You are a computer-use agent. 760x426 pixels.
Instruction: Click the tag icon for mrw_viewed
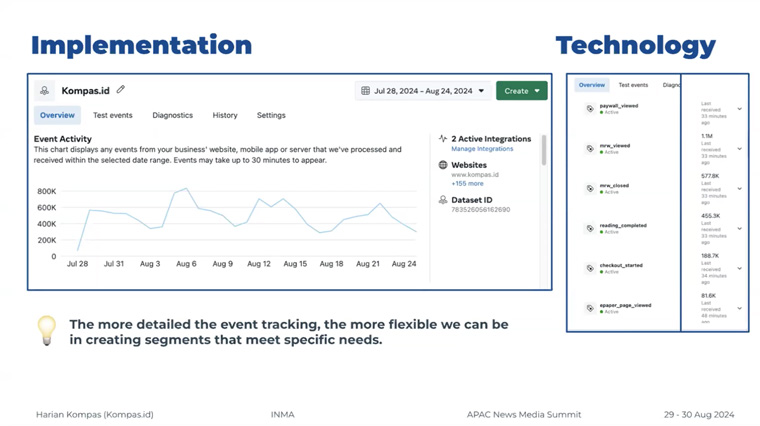point(590,148)
